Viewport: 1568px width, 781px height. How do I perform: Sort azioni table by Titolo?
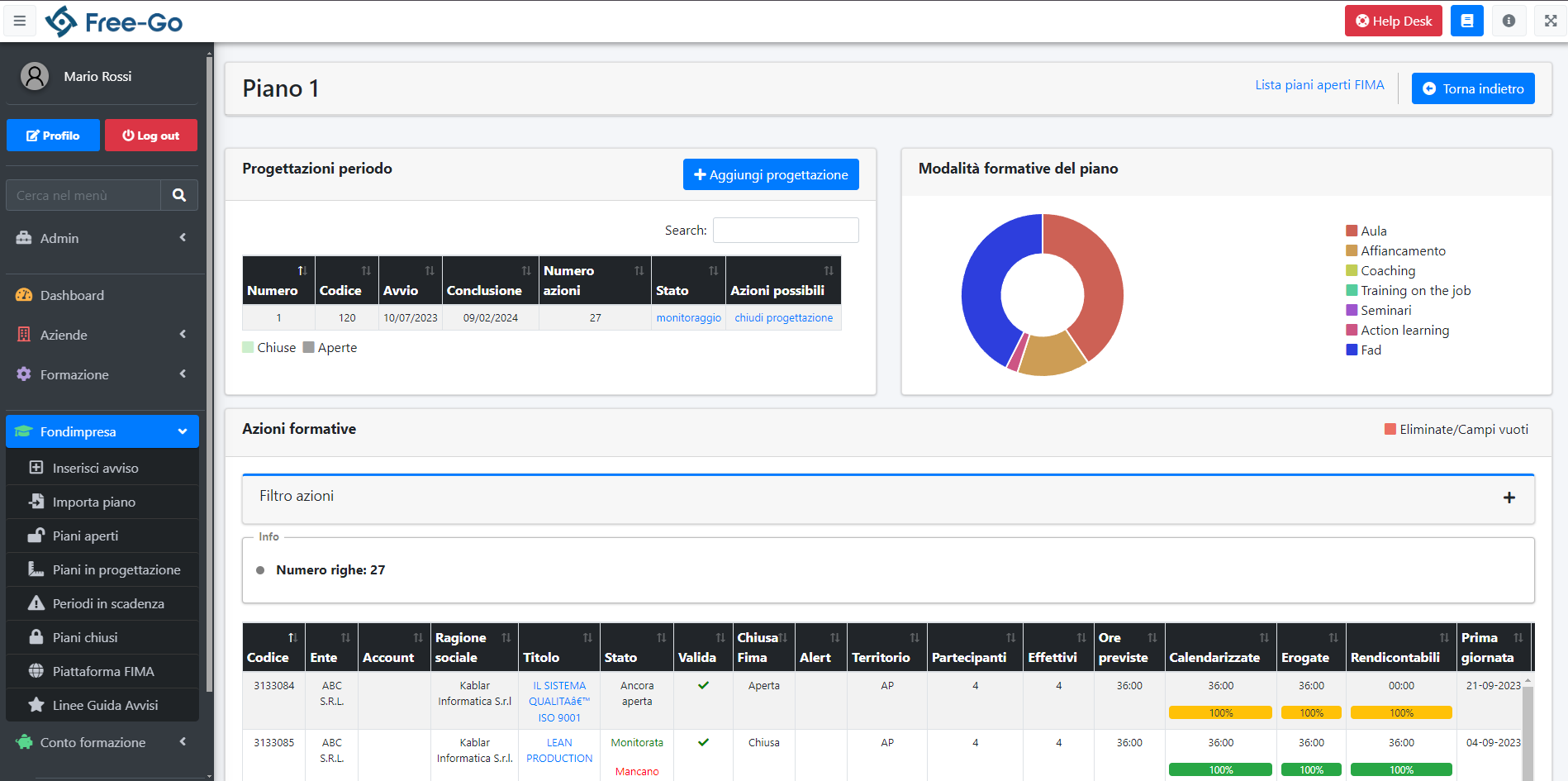[x=559, y=647]
